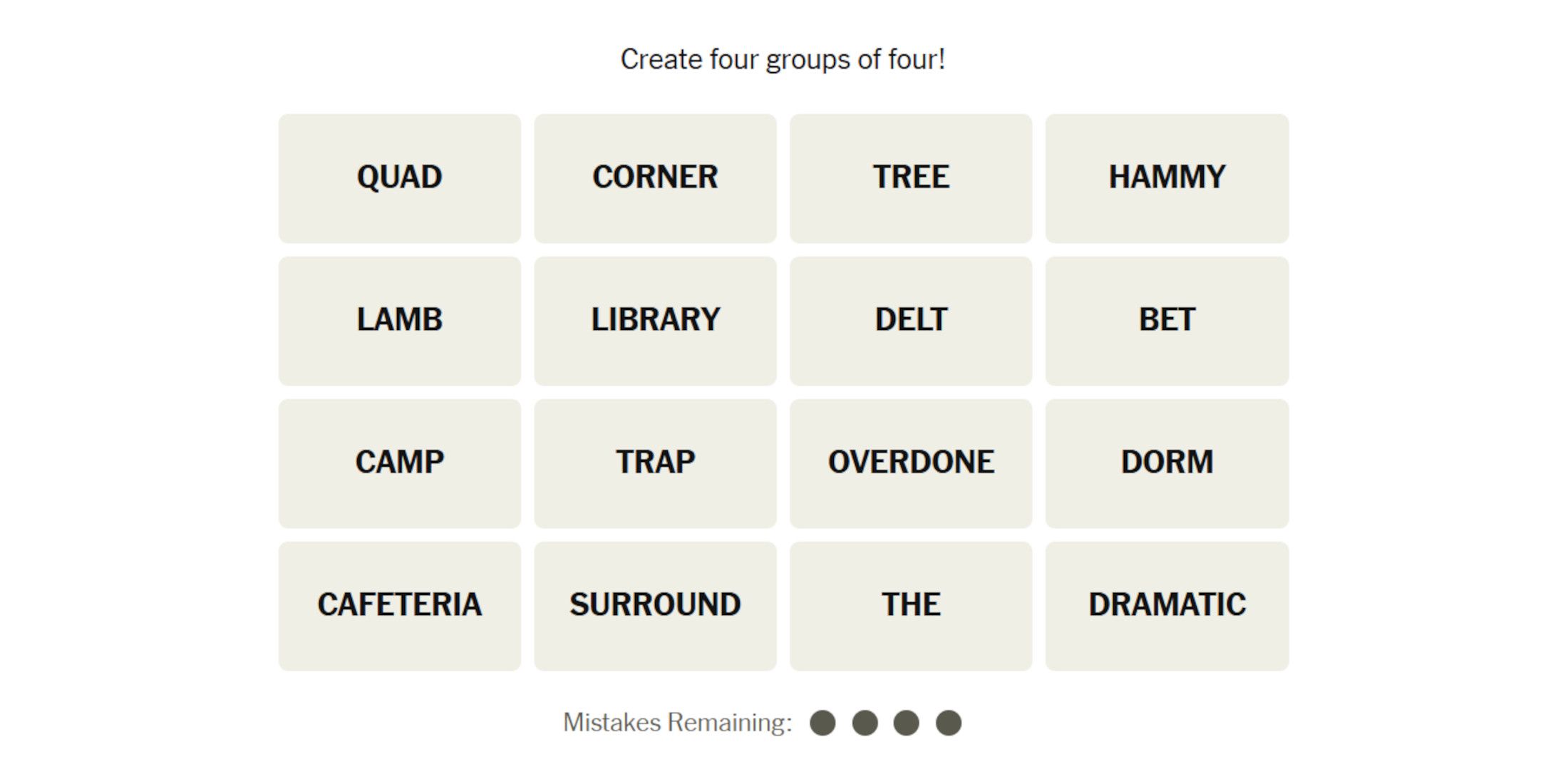Click the first mistakes remaining dot
The width and height of the screenshot is (1568, 784).
tap(822, 723)
